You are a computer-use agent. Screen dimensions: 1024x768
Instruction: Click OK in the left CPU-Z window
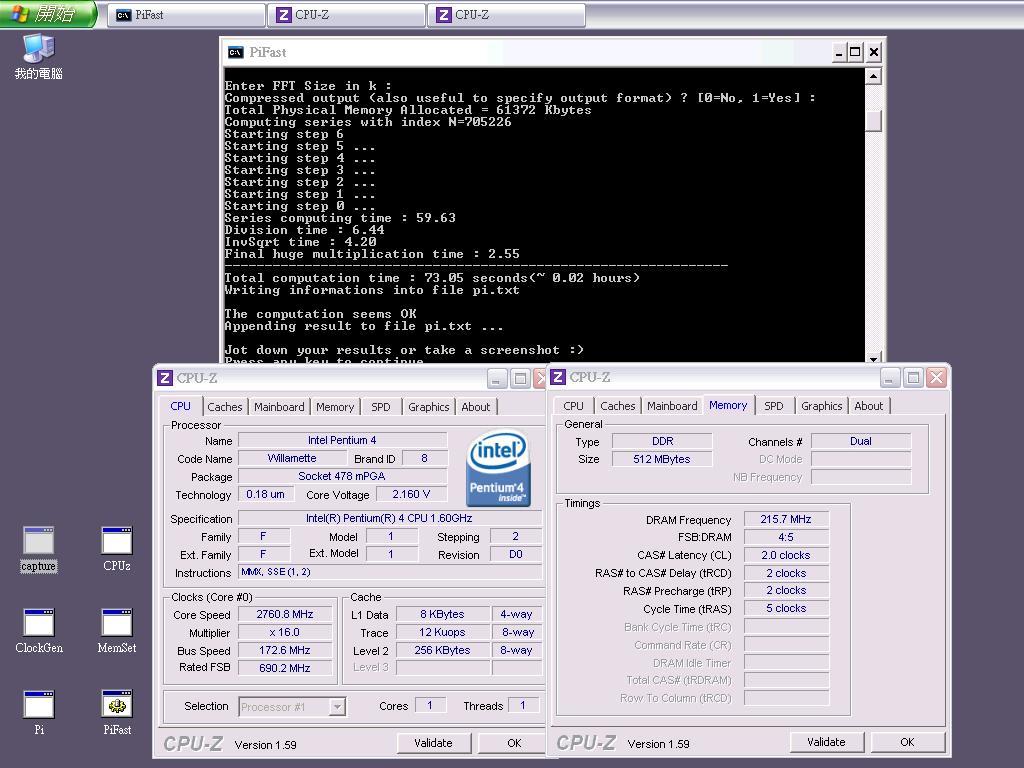click(x=514, y=743)
